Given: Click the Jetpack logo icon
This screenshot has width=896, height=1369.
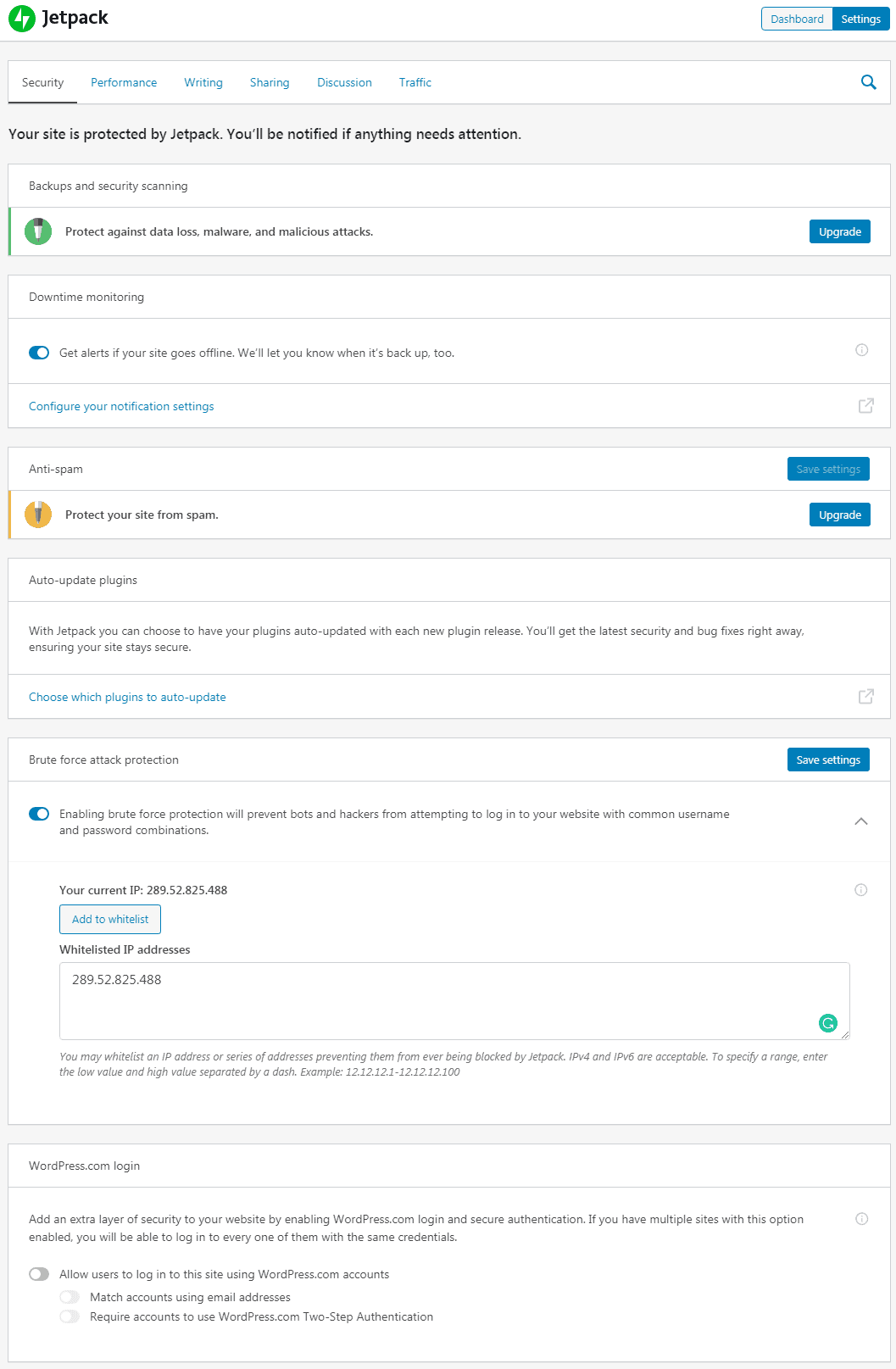Looking at the screenshot, I should (x=22, y=19).
